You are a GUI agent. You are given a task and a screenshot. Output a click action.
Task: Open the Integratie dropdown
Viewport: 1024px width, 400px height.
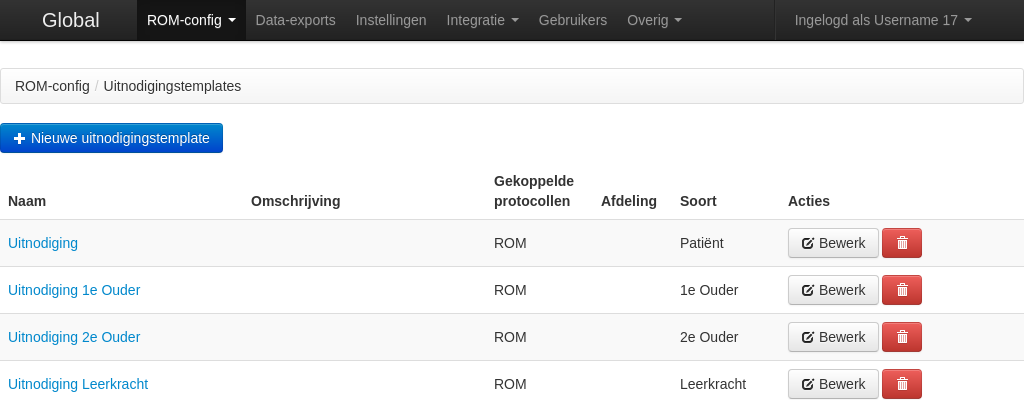tap(482, 20)
